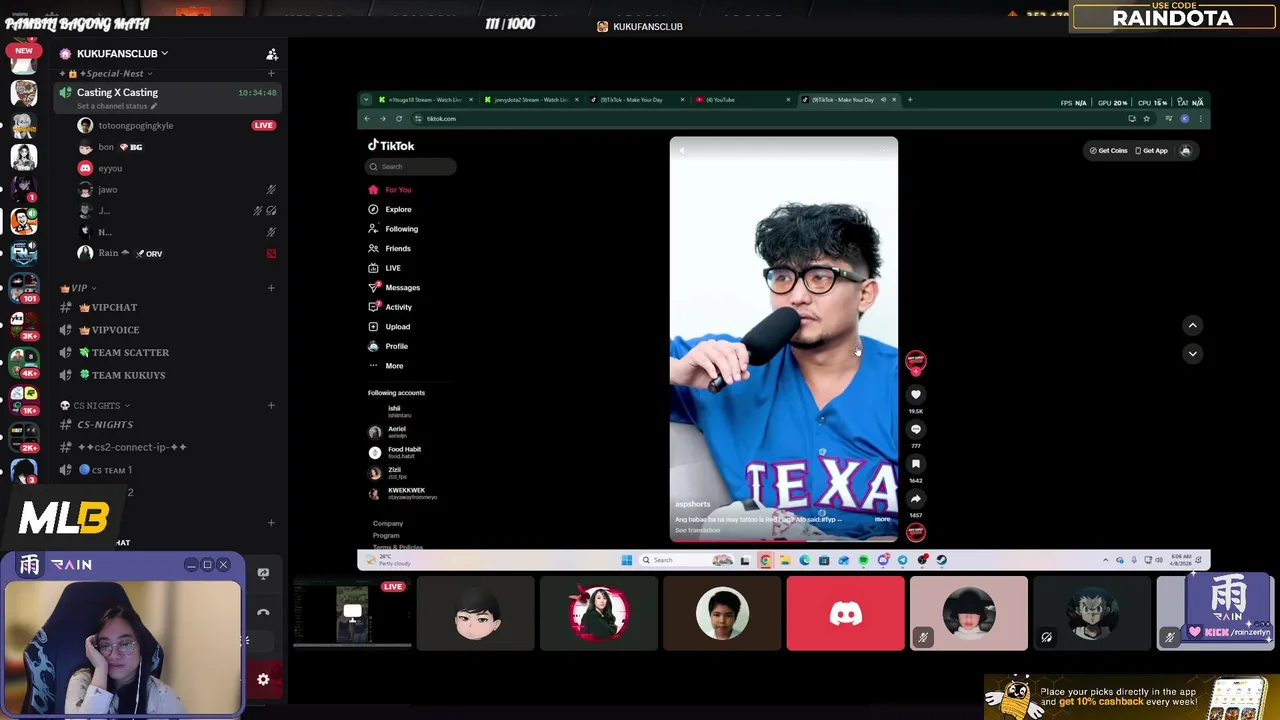The height and width of the screenshot is (720, 1280).
Task: Open new browser tab
Action: coord(909,100)
